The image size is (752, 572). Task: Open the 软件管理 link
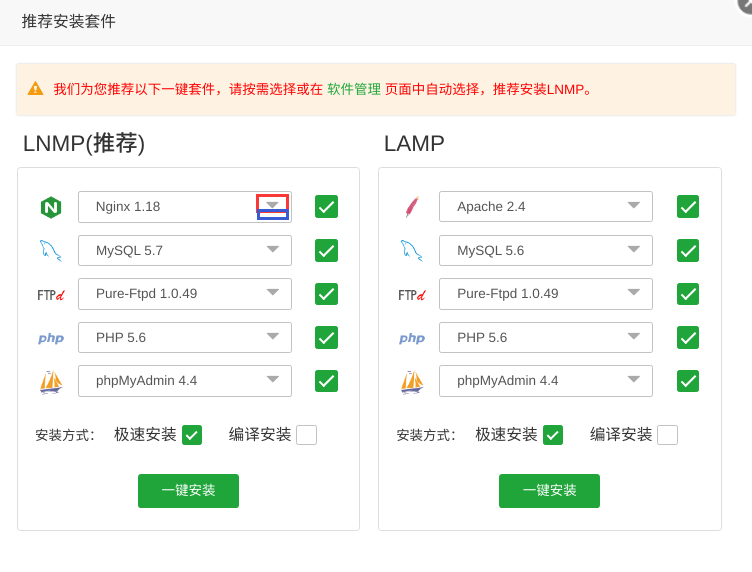click(x=354, y=89)
